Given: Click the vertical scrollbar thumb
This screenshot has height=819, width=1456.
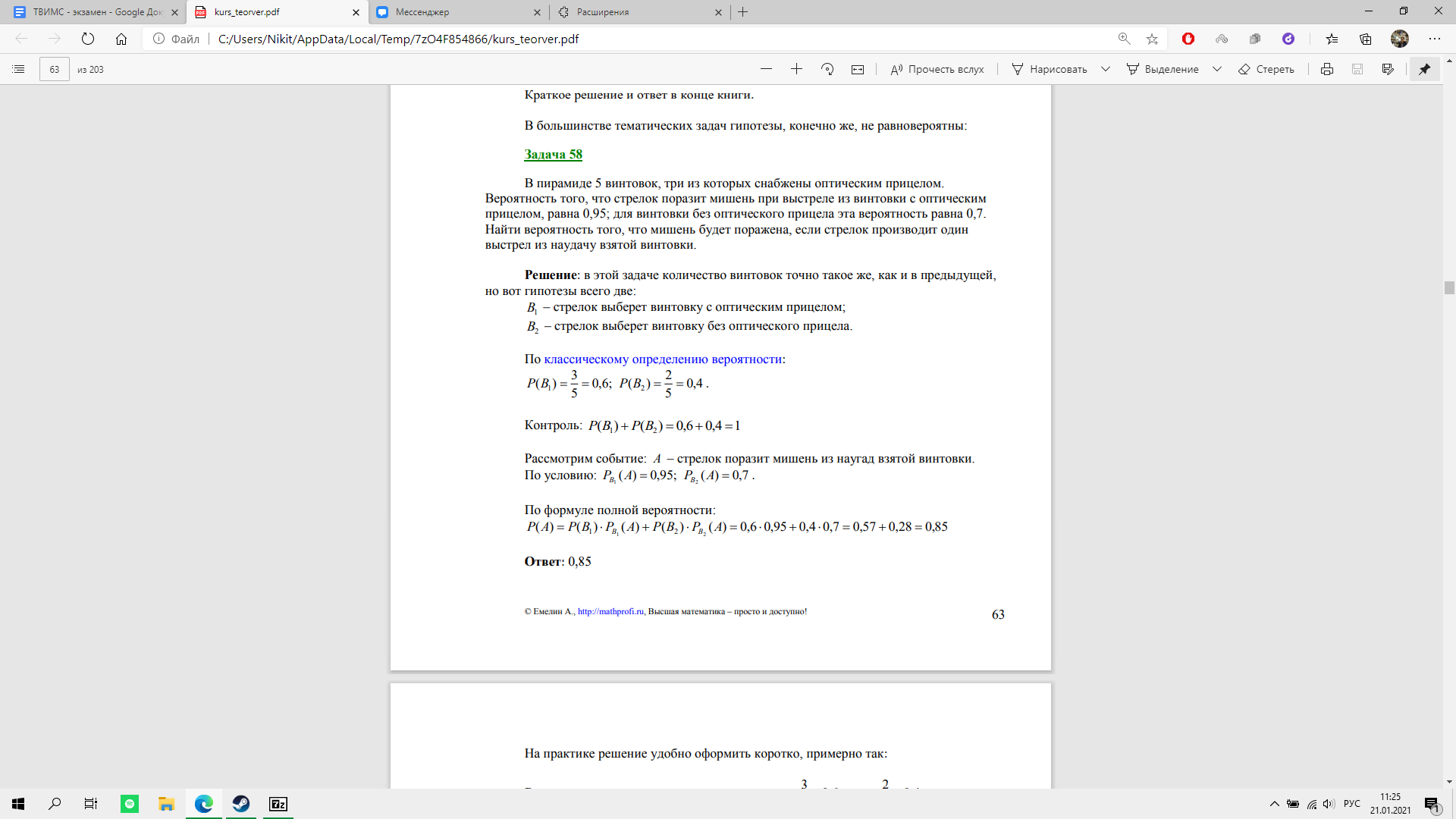Looking at the screenshot, I should point(1449,287).
